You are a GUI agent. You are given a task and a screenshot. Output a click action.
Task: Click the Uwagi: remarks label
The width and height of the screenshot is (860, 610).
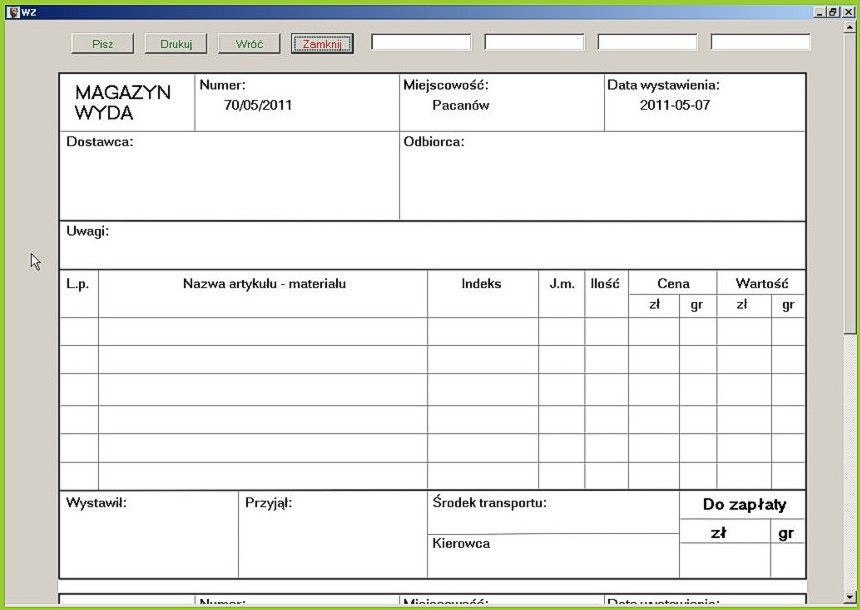88,231
